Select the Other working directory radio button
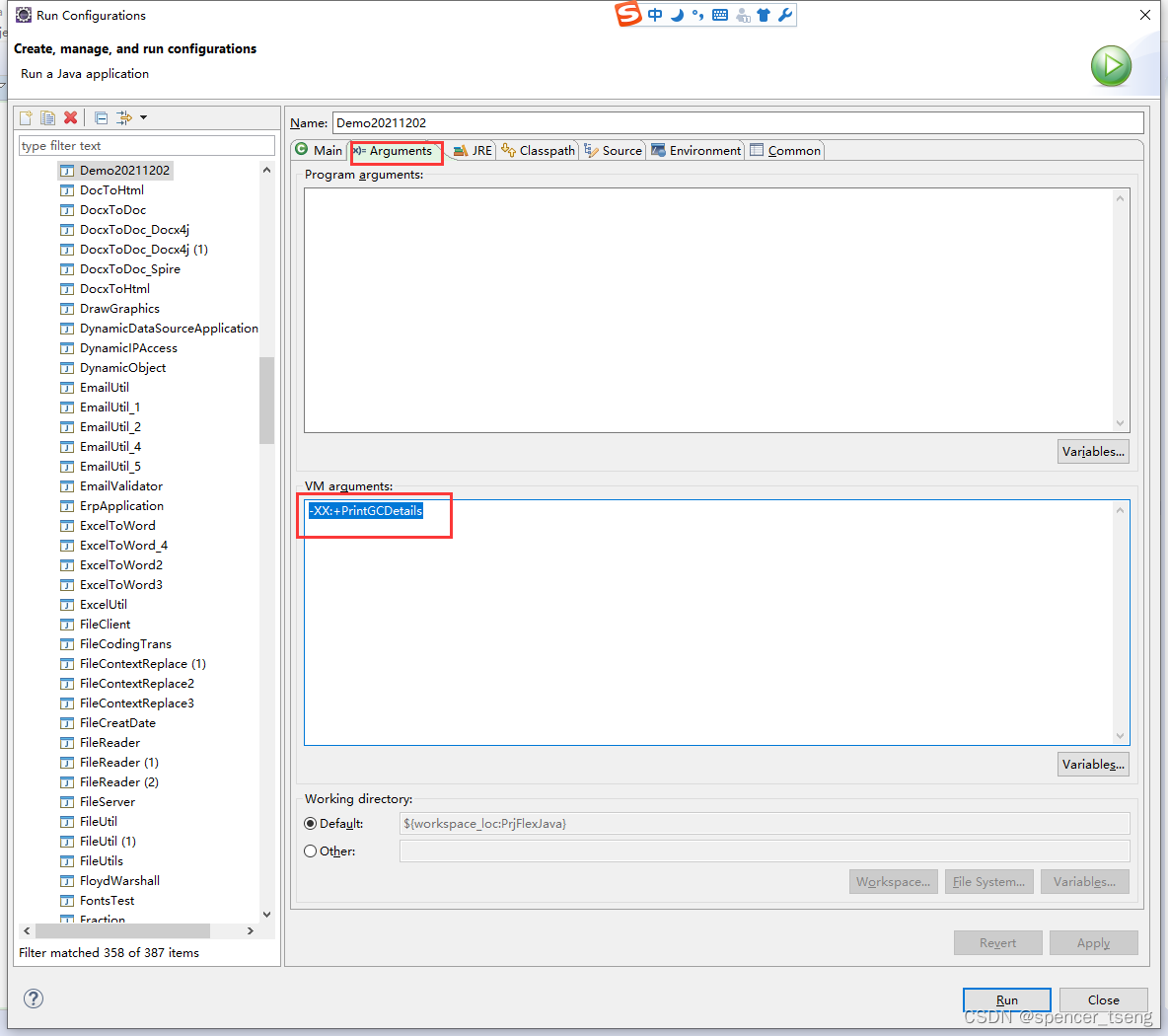 pyautogui.click(x=310, y=851)
